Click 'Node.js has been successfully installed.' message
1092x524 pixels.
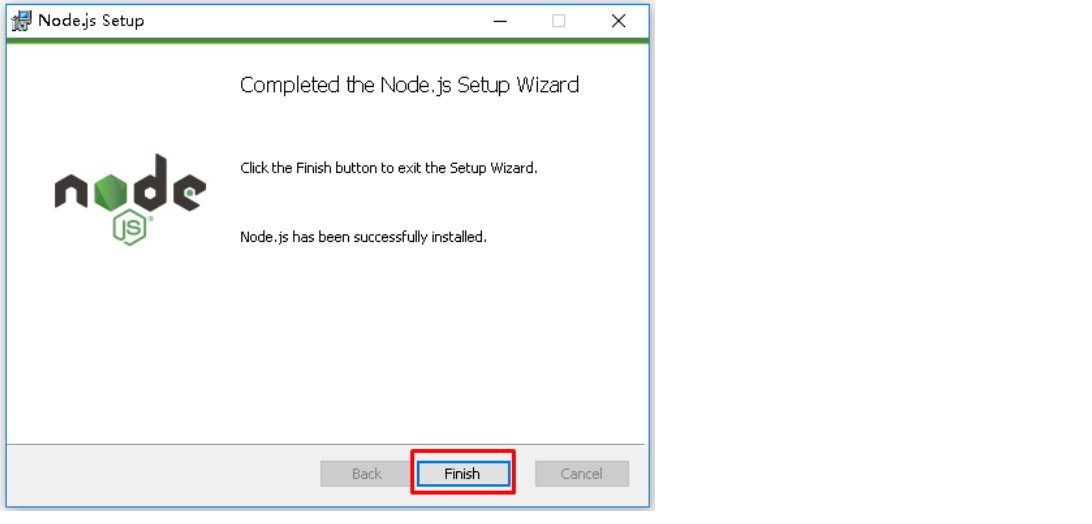point(363,237)
